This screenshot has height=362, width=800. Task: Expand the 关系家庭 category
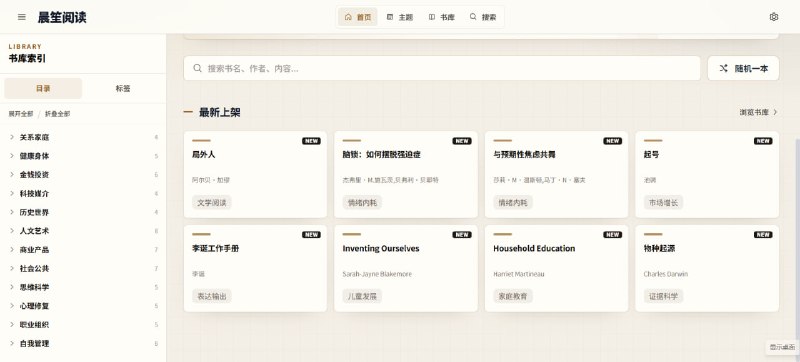click(83, 137)
